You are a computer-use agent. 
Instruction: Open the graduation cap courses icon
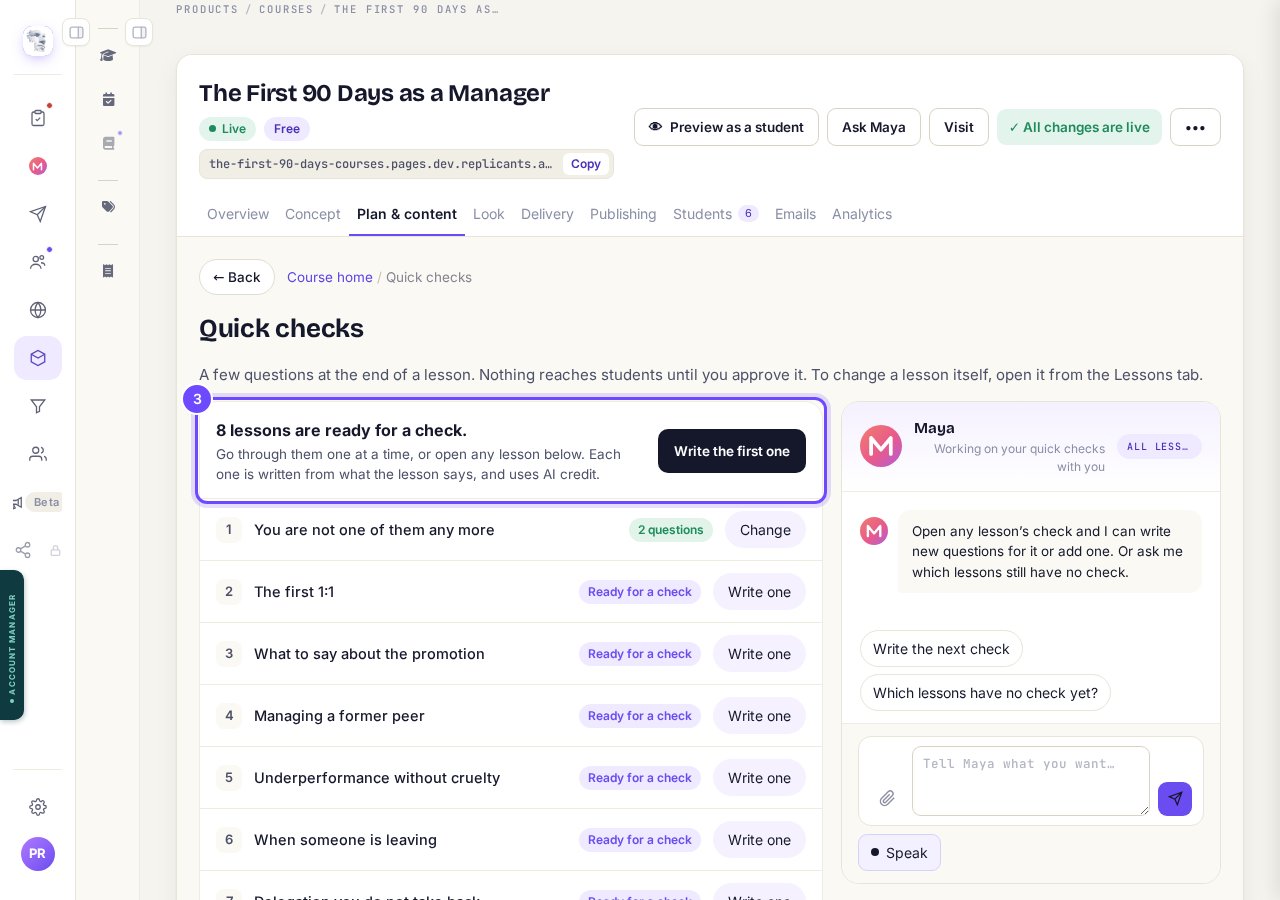[108, 55]
